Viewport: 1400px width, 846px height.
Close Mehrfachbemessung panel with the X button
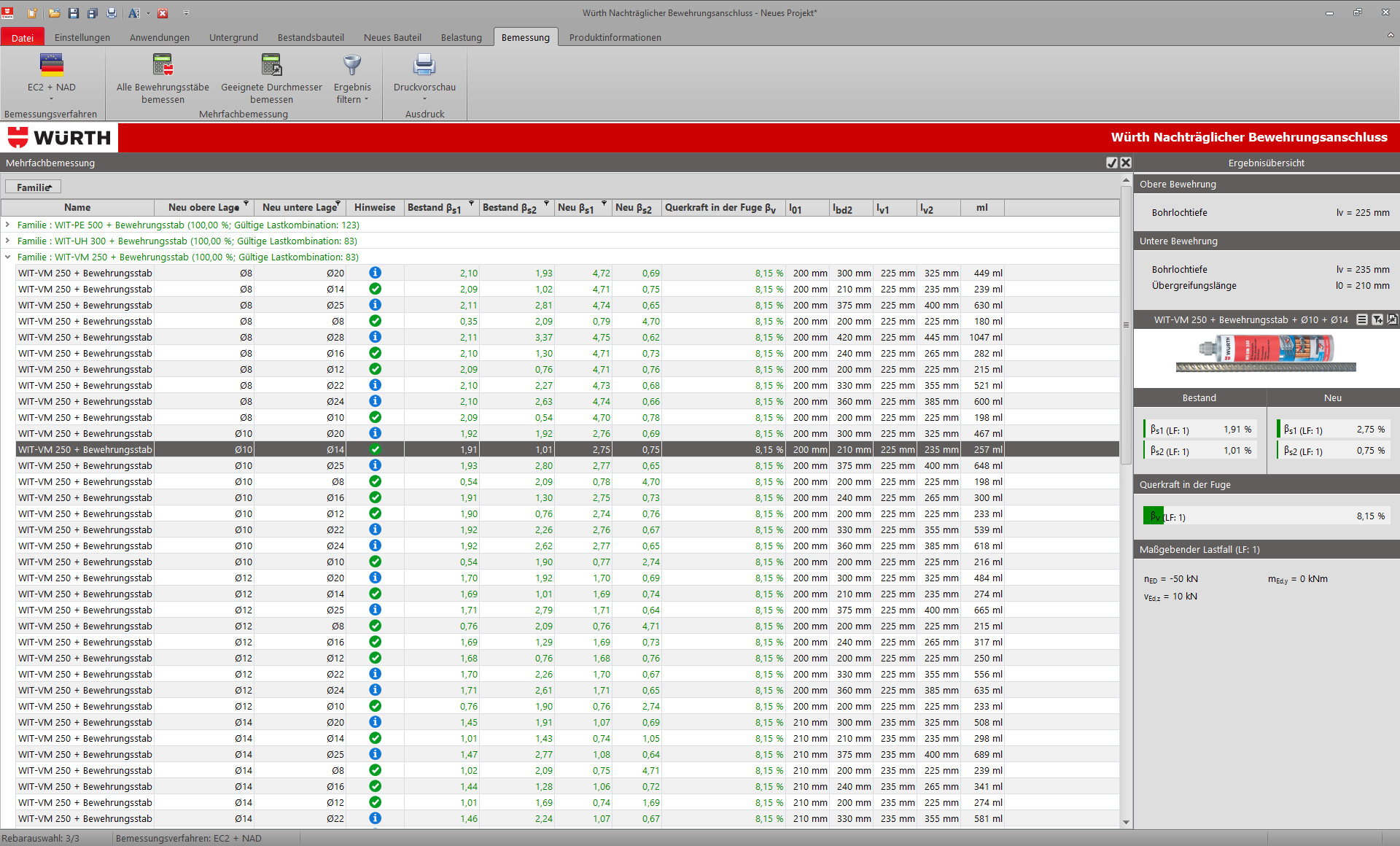(1126, 163)
